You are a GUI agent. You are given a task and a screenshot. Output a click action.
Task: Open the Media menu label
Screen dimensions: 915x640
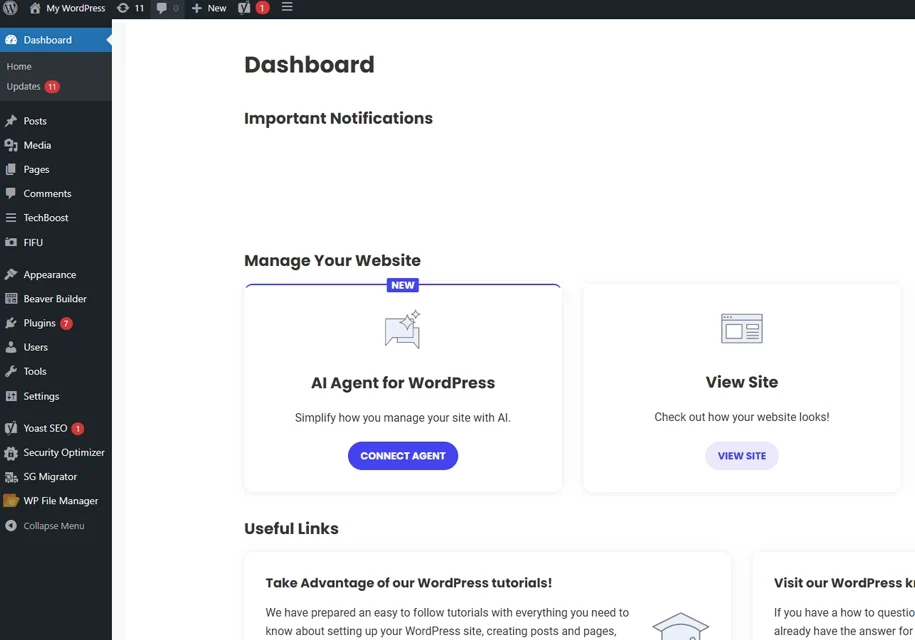coord(37,145)
